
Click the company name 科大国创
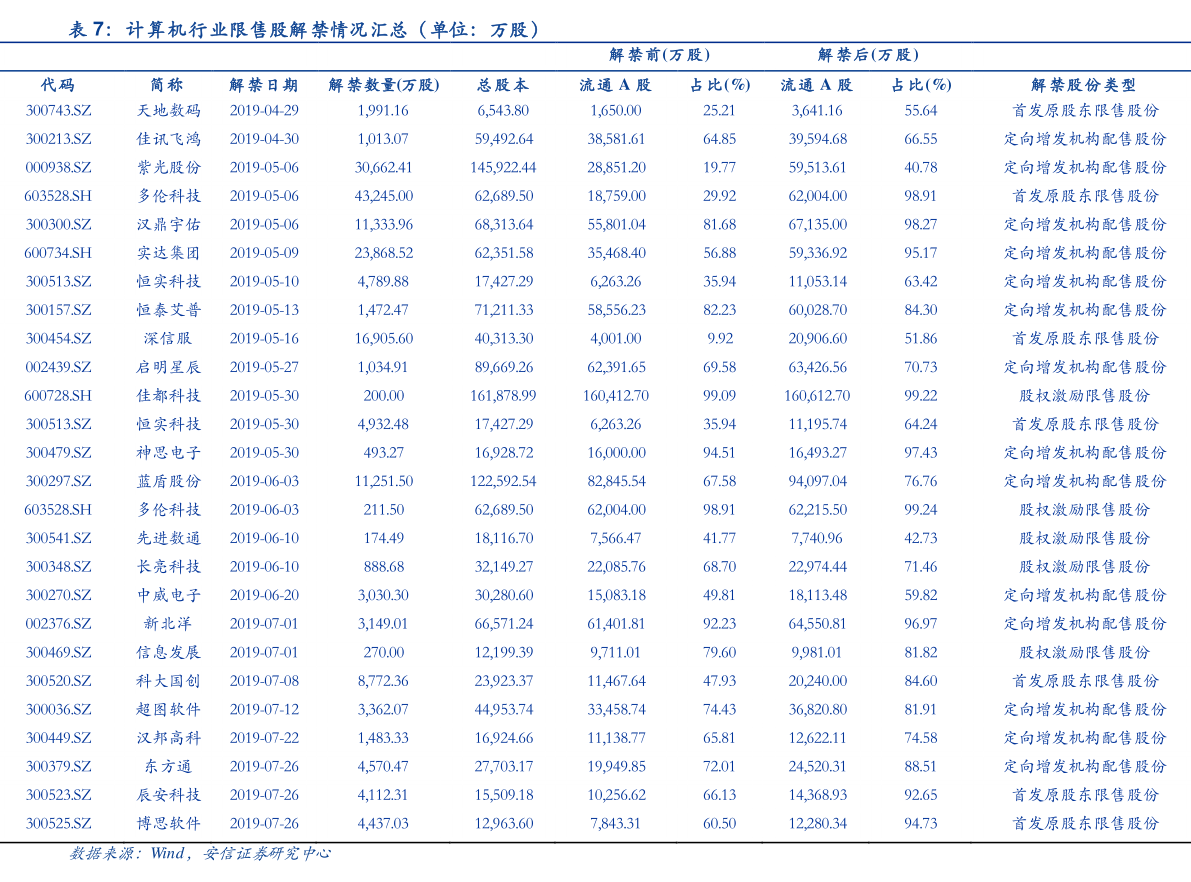[x=170, y=680]
